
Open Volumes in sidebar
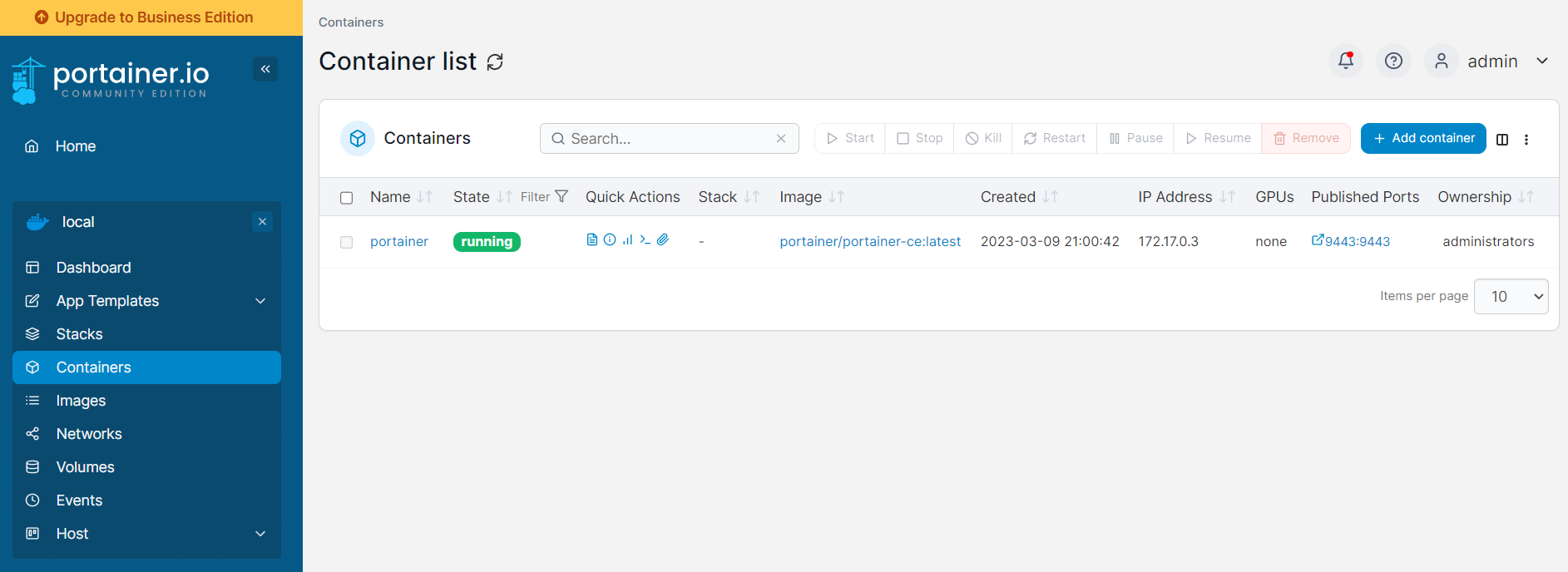tap(146, 467)
